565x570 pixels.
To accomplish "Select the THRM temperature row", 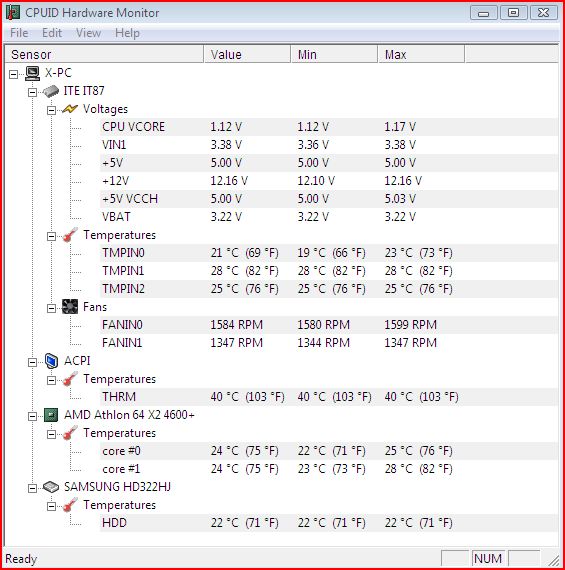I will point(329,397).
